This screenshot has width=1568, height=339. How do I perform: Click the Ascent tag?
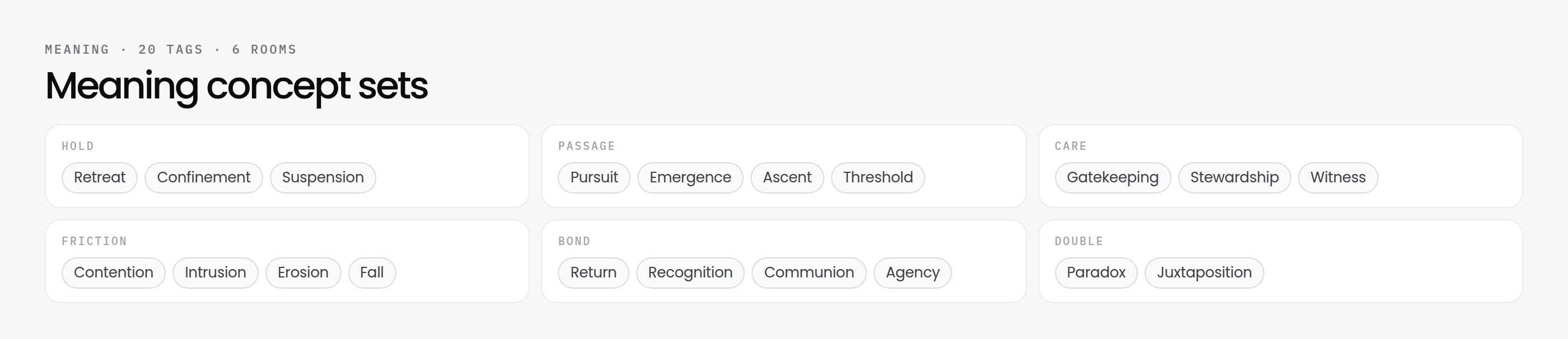point(787,177)
